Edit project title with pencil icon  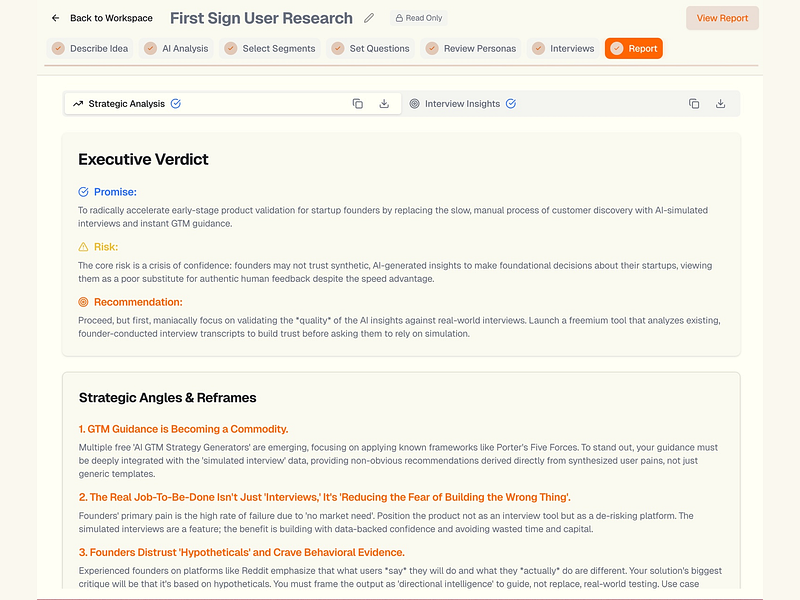[x=369, y=18]
